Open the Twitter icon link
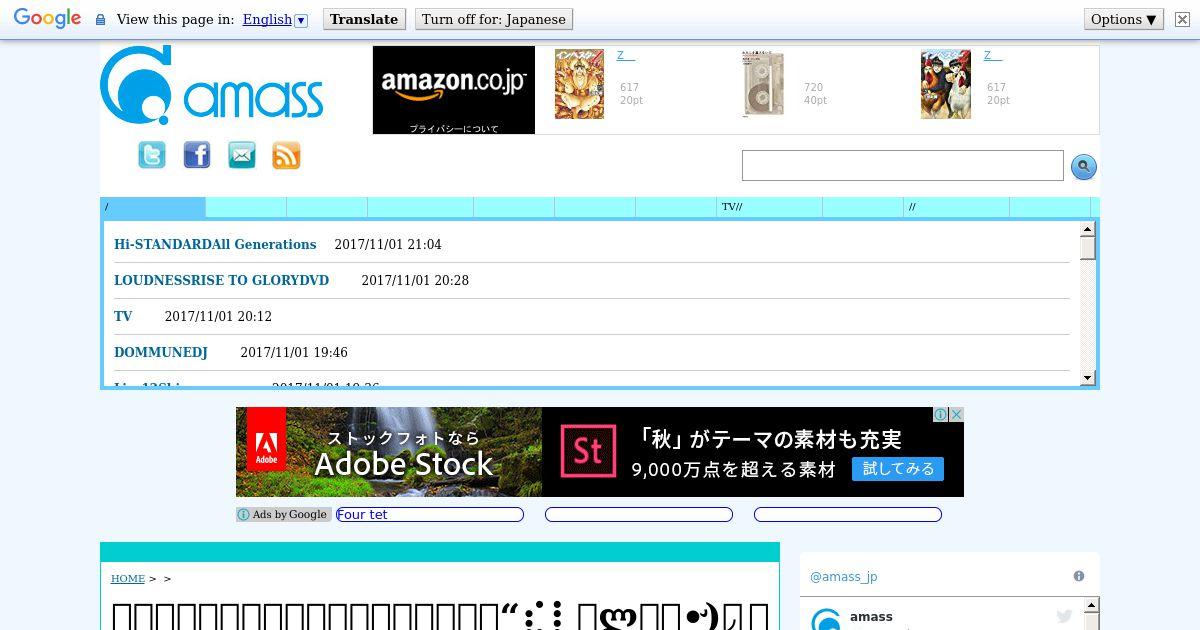The image size is (1200, 630). tap(152, 155)
